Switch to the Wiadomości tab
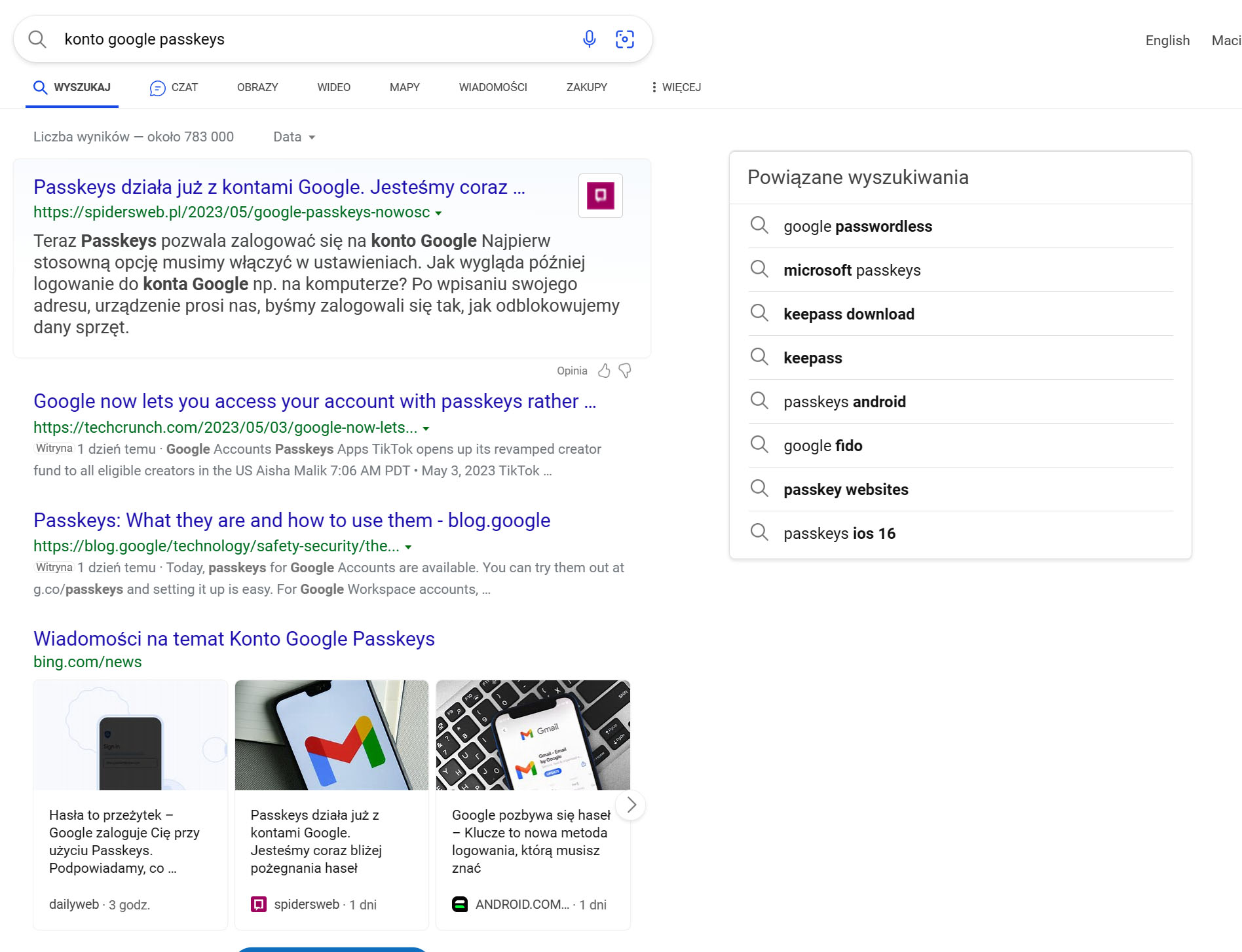The width and height of the screenshot is (1242, 952). tap(493, 88)
